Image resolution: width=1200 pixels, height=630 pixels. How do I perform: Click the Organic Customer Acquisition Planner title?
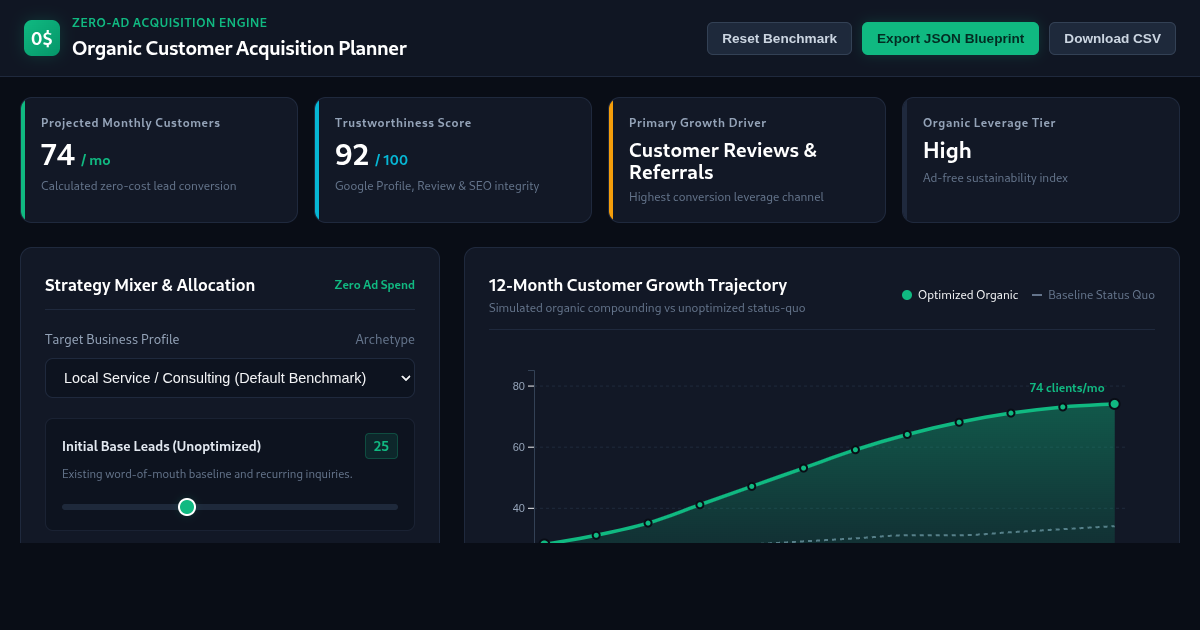239,48
